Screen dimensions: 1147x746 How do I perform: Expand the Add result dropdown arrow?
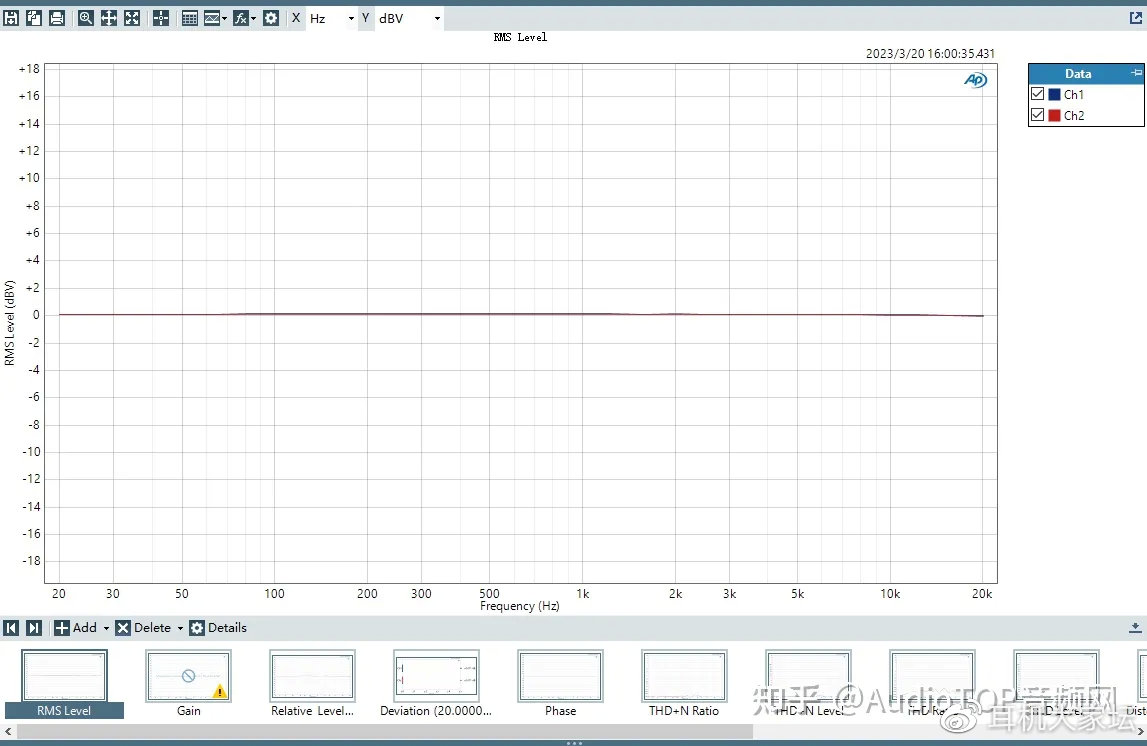tap(106, 629)
